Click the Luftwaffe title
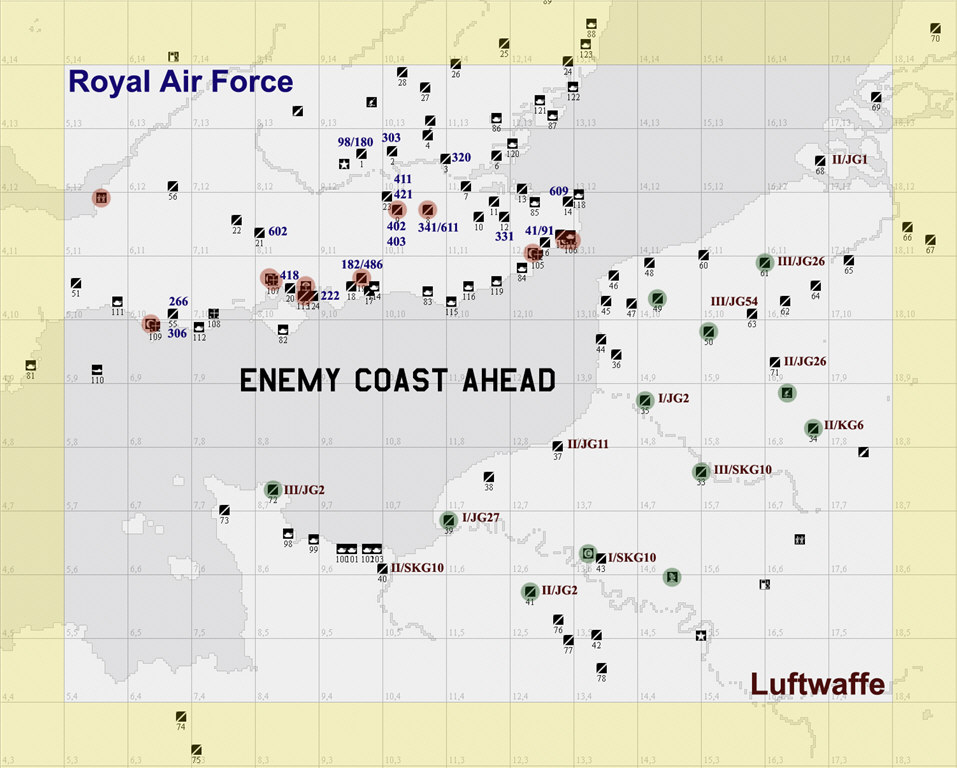 817,684
